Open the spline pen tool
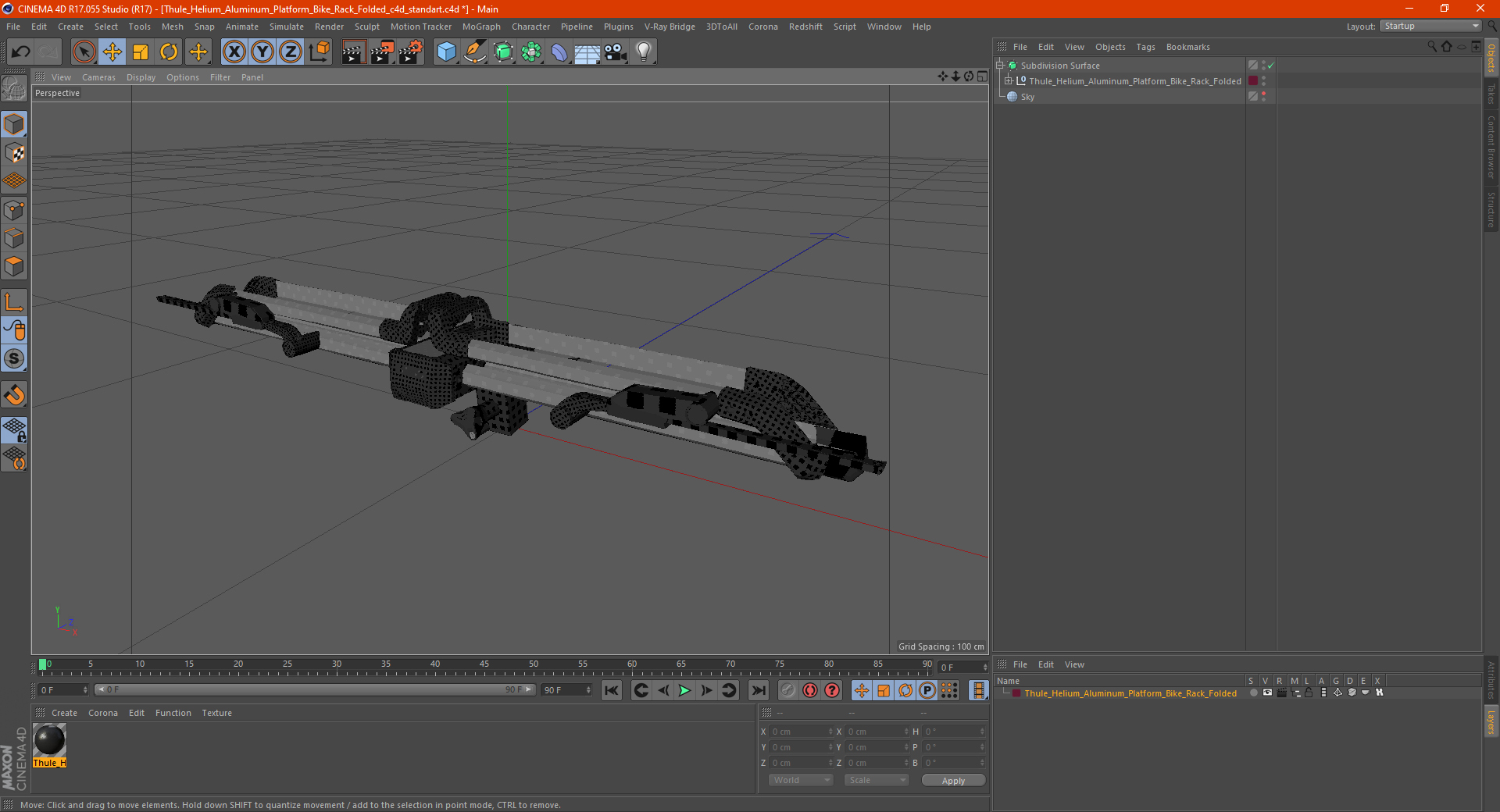 tap(474, 52)
